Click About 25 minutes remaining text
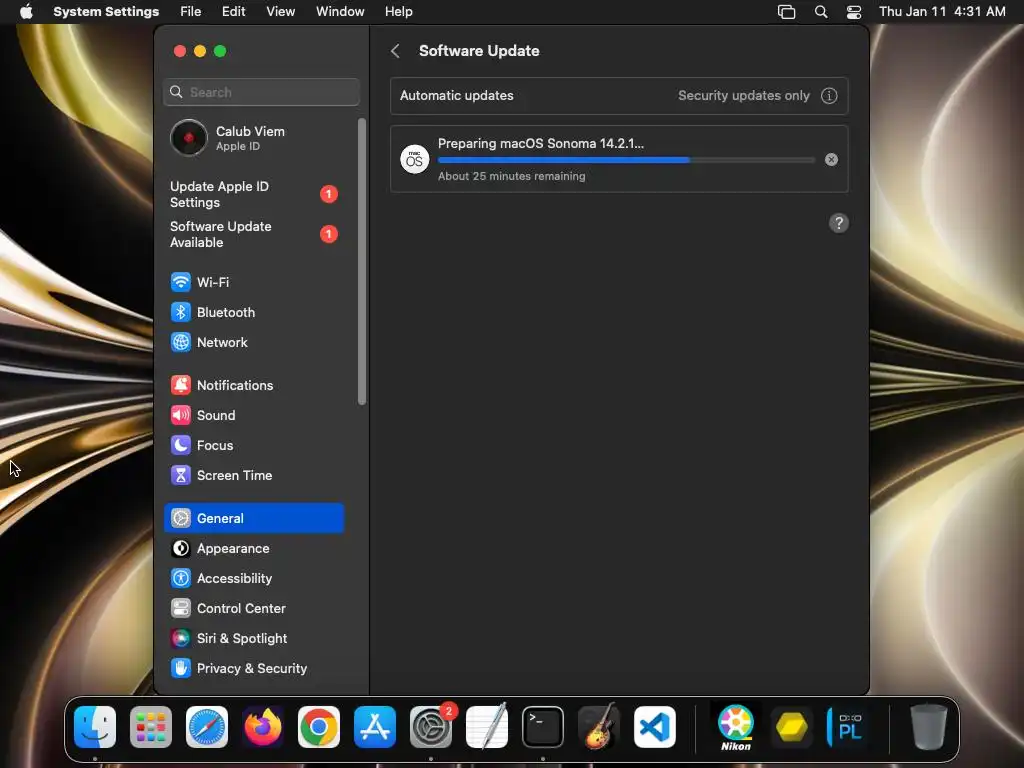 tap(511, 176)
